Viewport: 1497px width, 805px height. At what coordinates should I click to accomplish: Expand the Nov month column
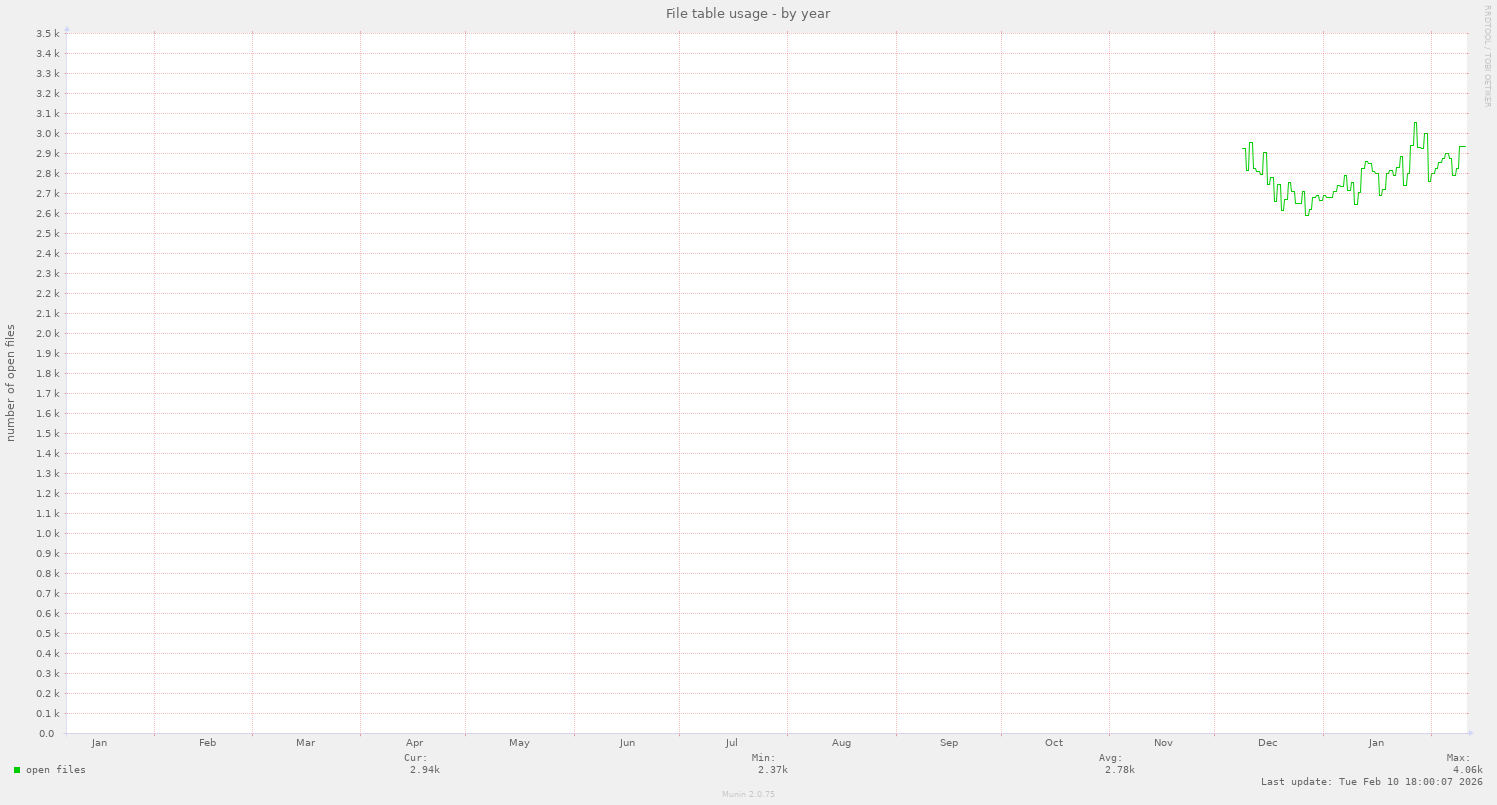click(x=1163, y=742)
